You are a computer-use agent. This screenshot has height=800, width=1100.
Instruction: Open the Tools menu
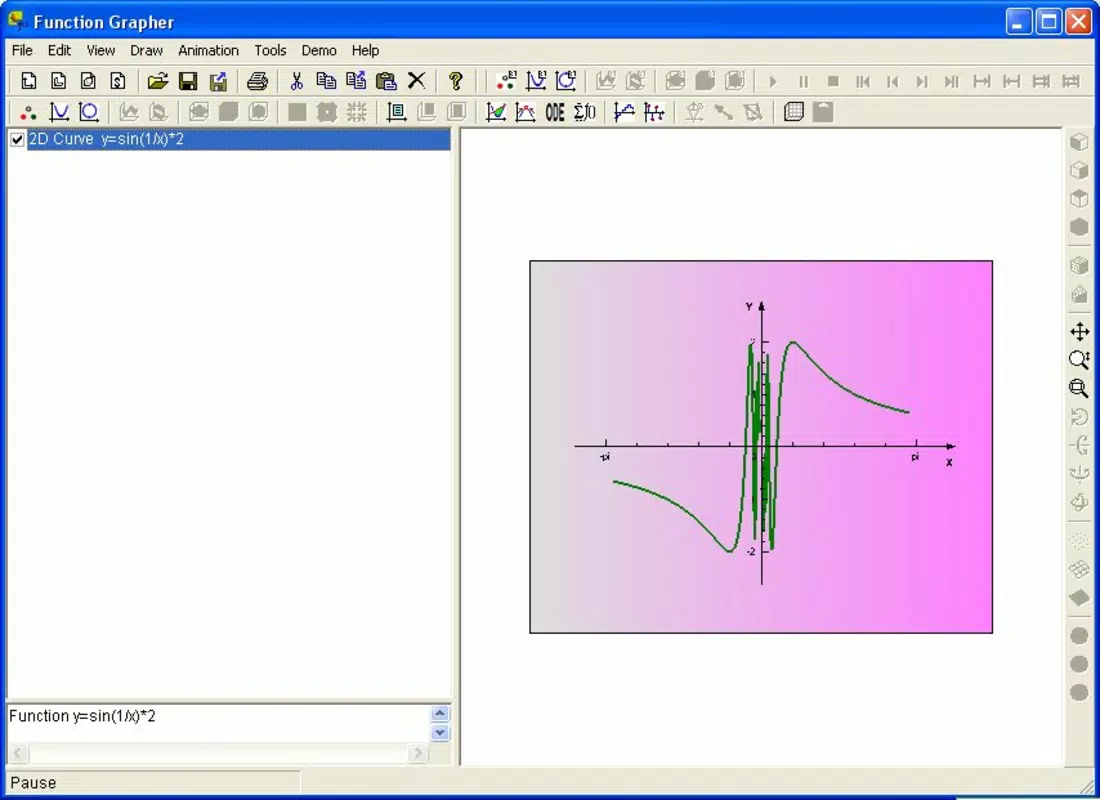[270, 51]
